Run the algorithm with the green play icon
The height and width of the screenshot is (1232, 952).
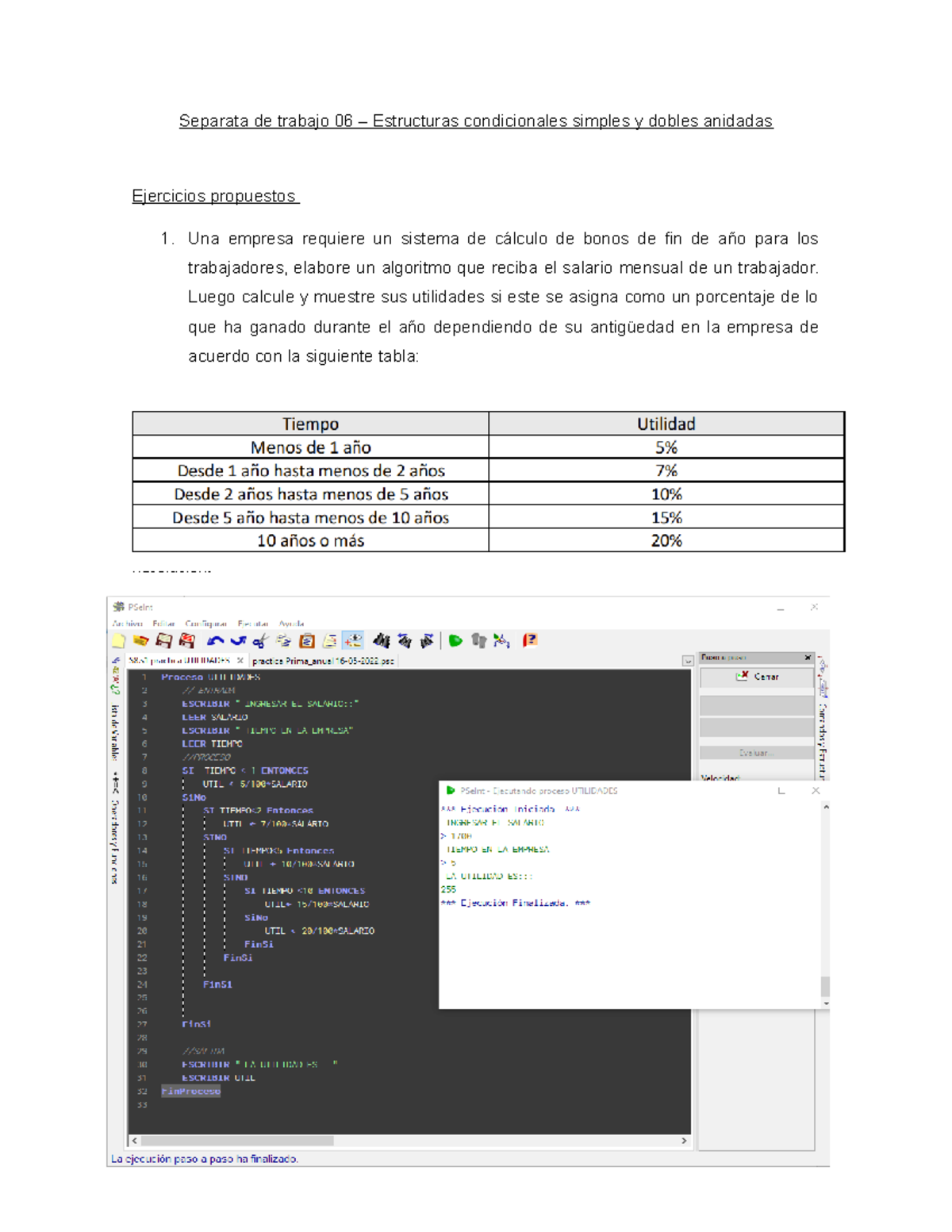(x=455, y=641)
